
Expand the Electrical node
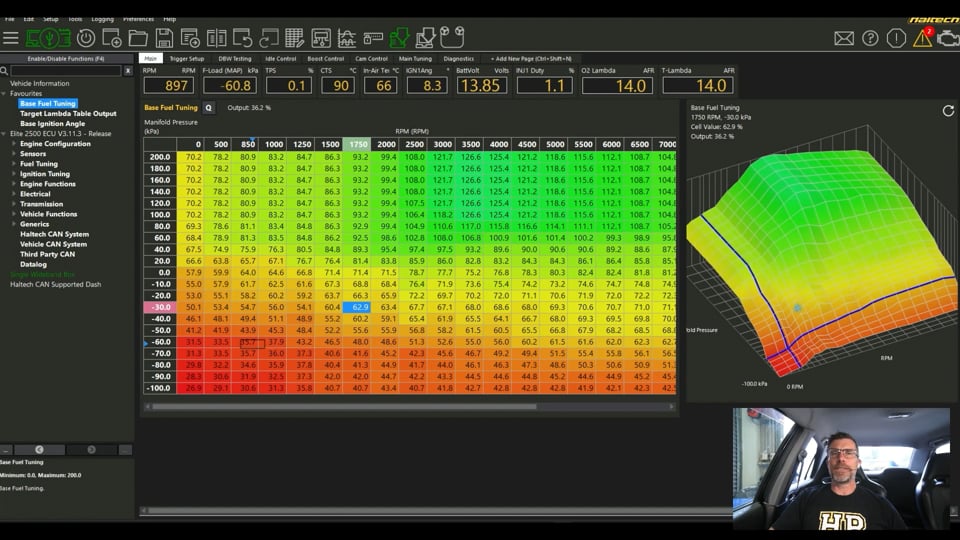tap(14, 194)
